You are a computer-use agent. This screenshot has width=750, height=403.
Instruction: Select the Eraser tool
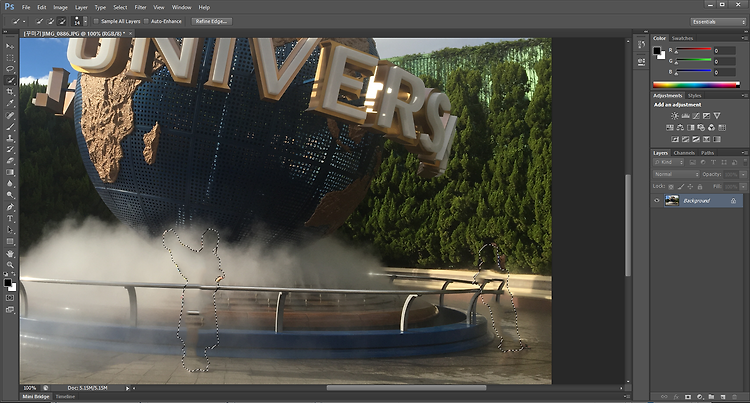click(x=10, y=162)
